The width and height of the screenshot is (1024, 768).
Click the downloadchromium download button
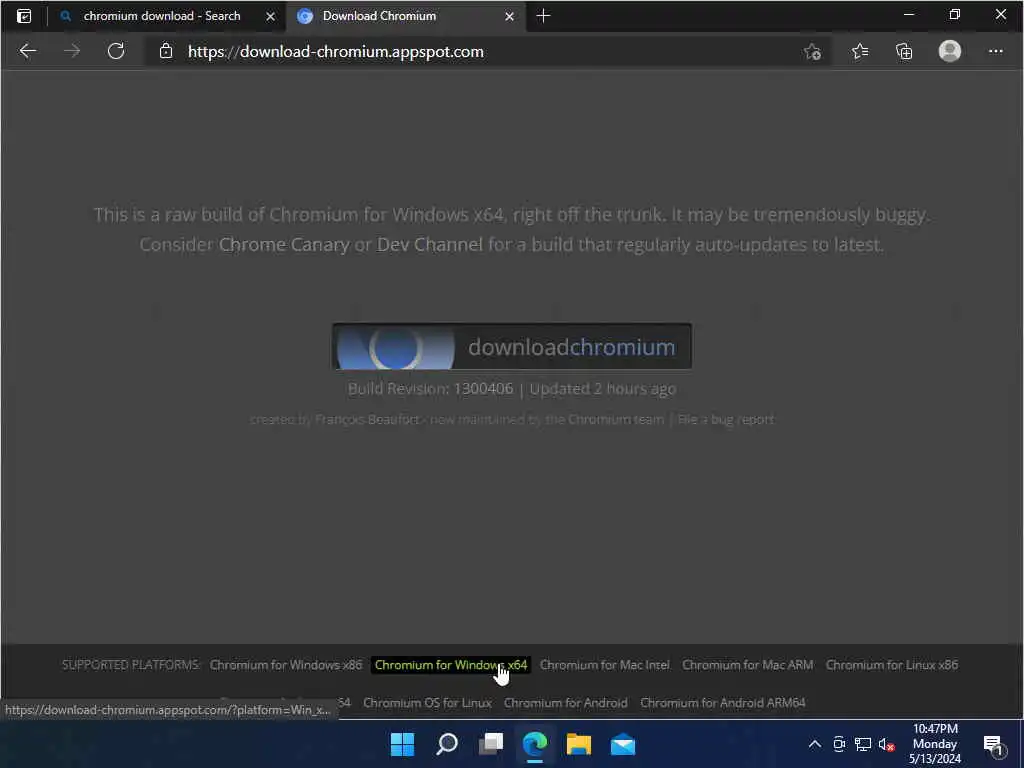tap(512, 347)
